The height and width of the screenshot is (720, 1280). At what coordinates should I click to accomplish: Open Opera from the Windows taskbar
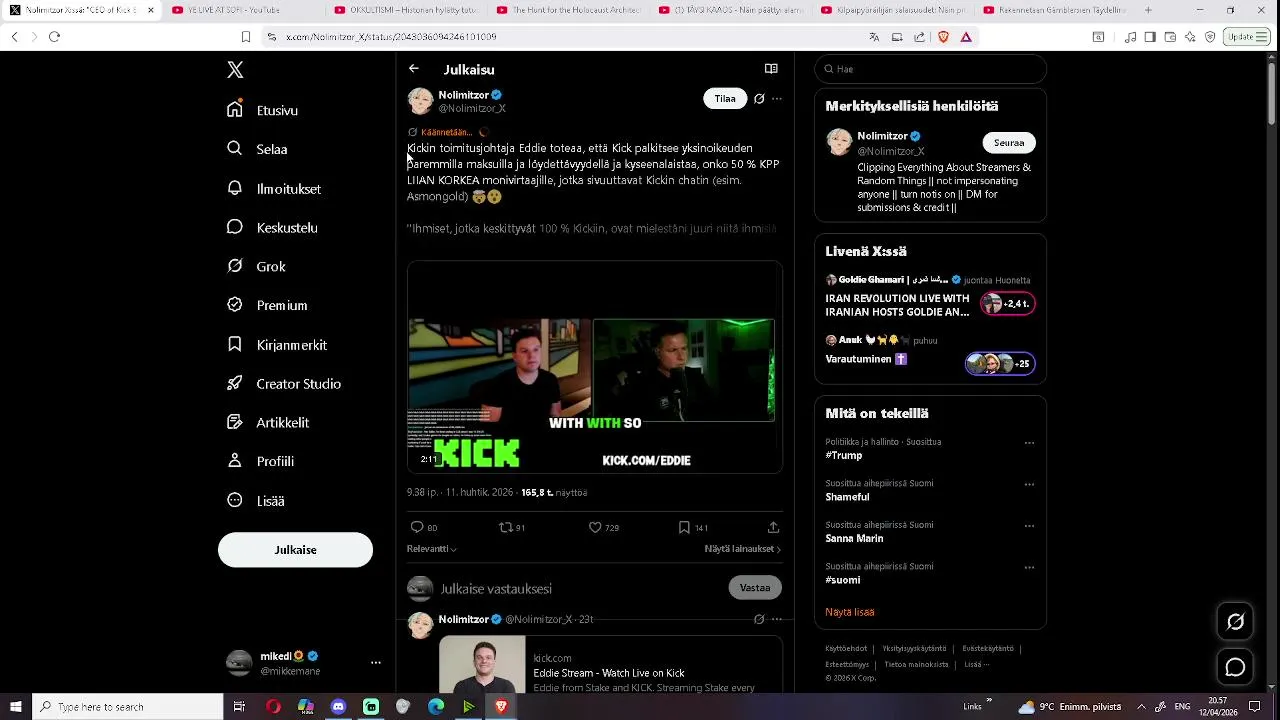pos(273,707)
